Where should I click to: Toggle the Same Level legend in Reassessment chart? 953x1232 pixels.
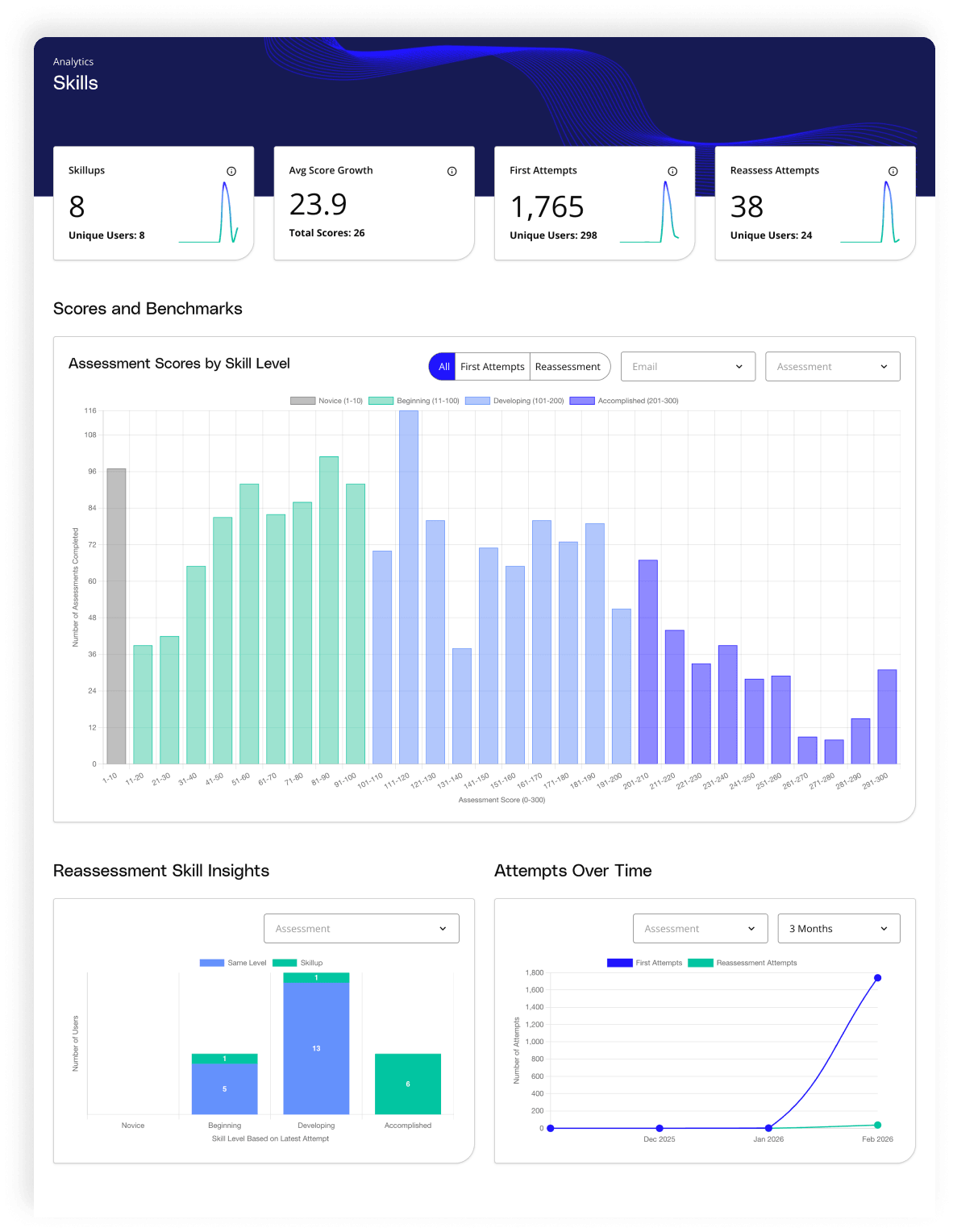point(234,963)
